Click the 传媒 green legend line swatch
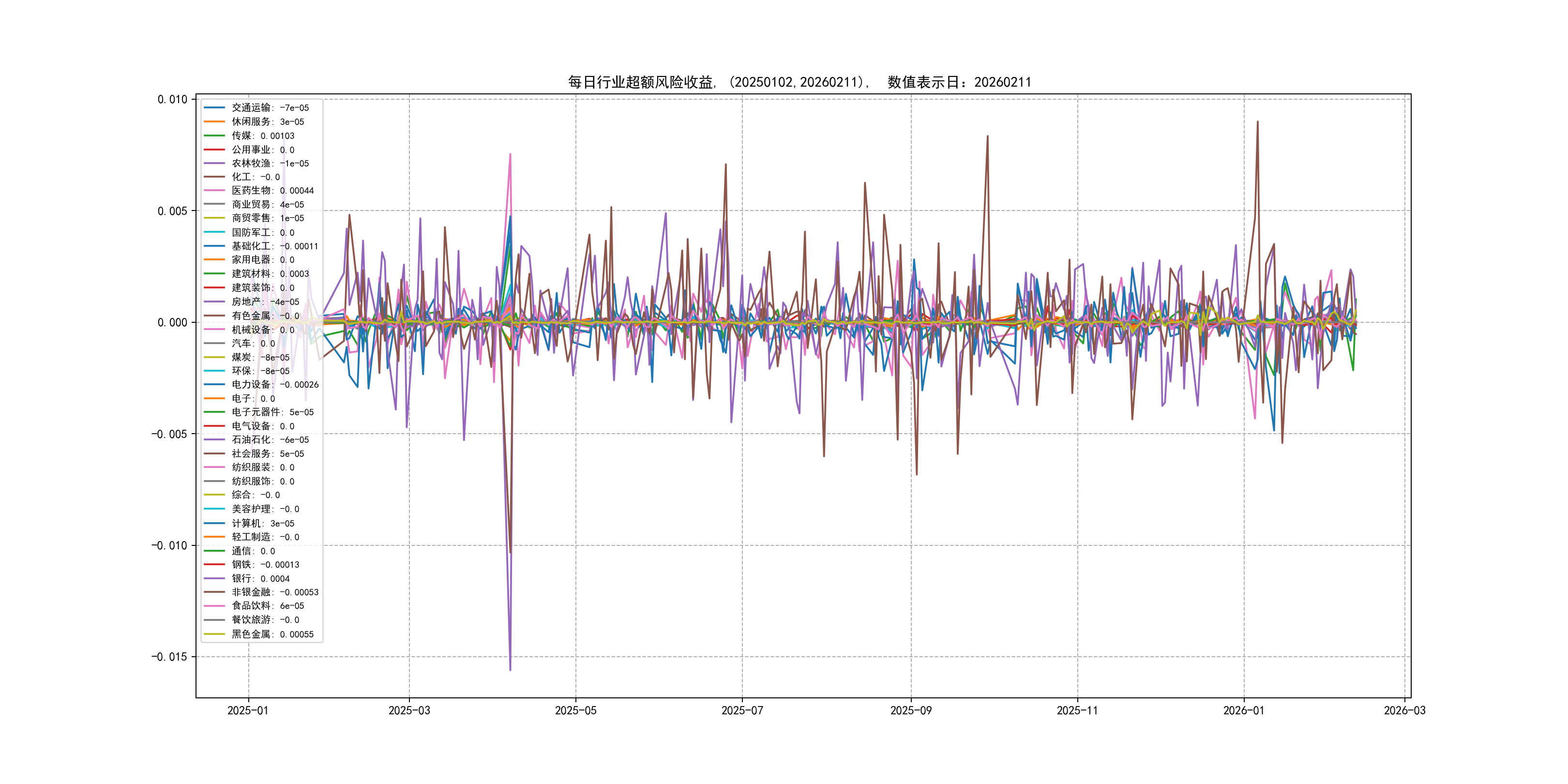Viewport: 1568px width, 784px height. (x=214, y=136)
